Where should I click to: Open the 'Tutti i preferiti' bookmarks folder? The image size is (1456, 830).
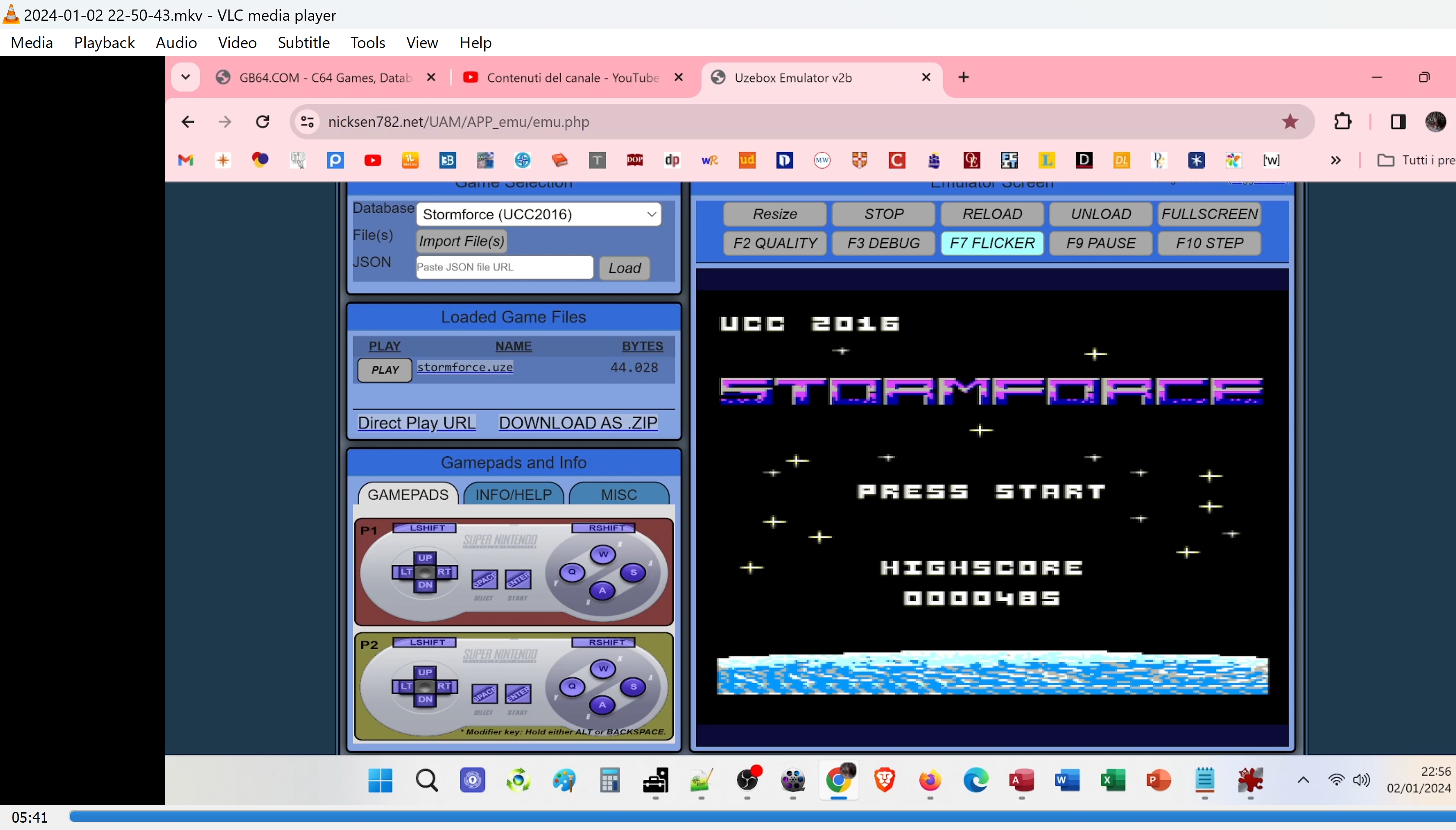pos(1416,160)
